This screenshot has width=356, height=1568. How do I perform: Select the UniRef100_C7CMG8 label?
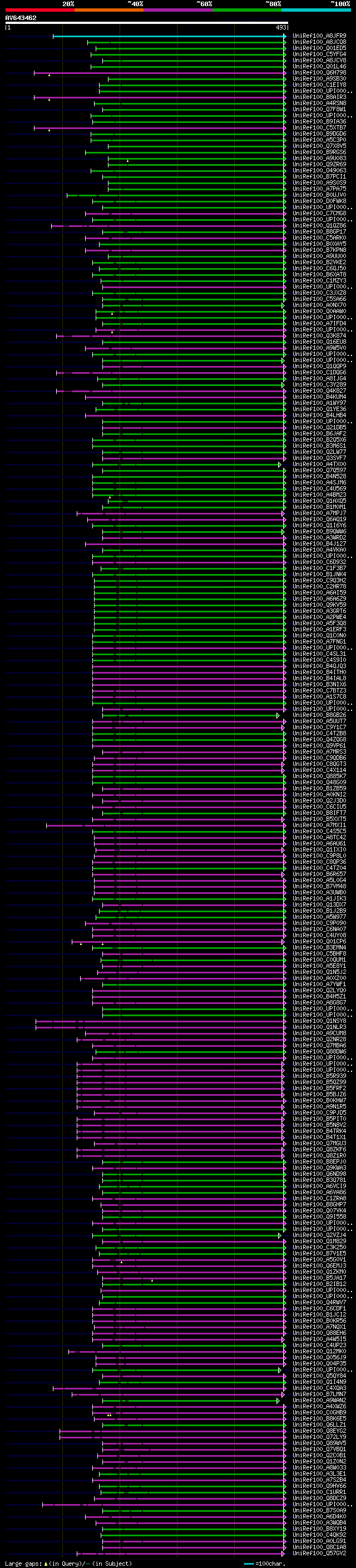(319, 213)
